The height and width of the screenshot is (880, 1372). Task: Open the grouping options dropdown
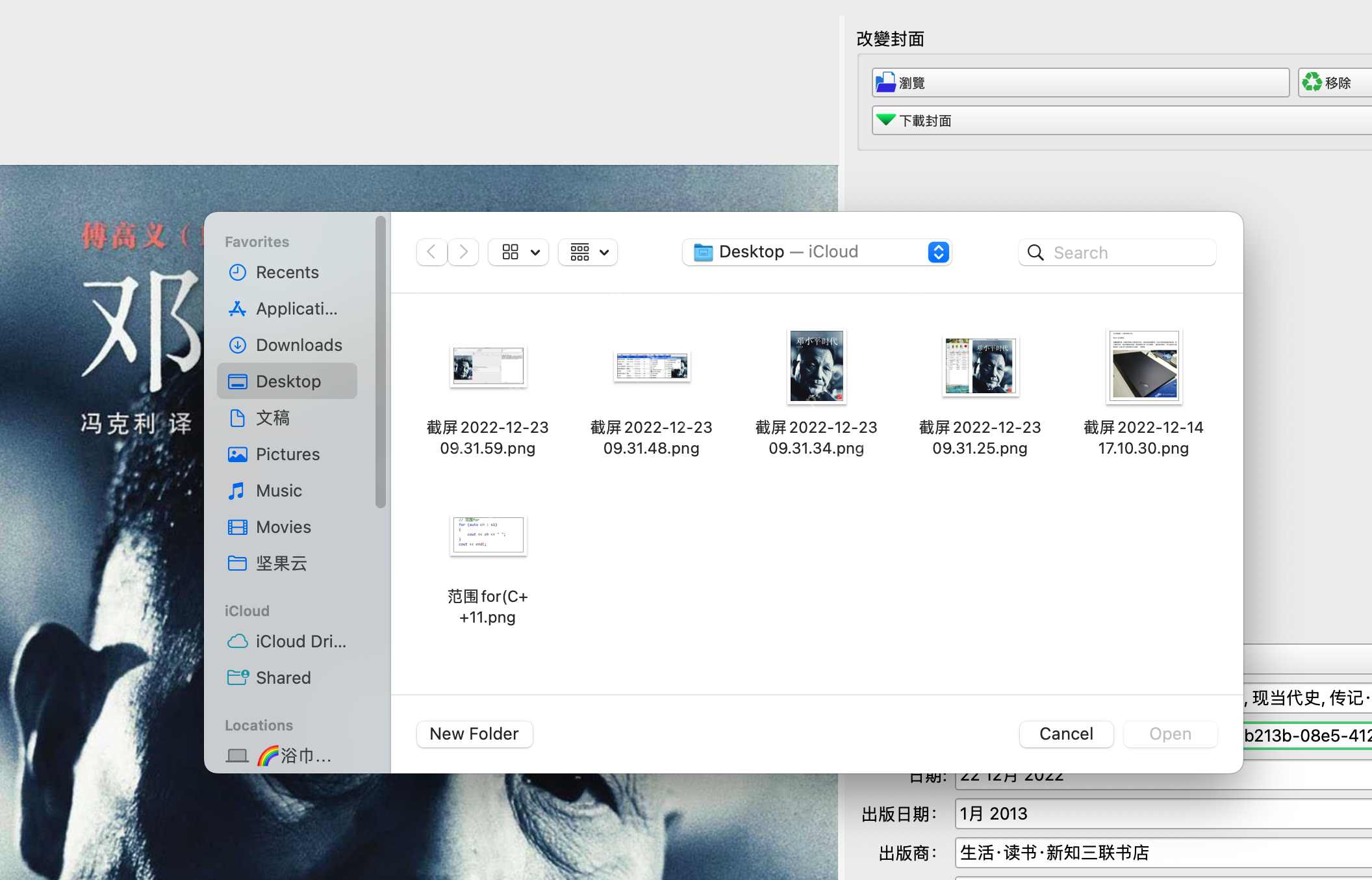(587, 252)
